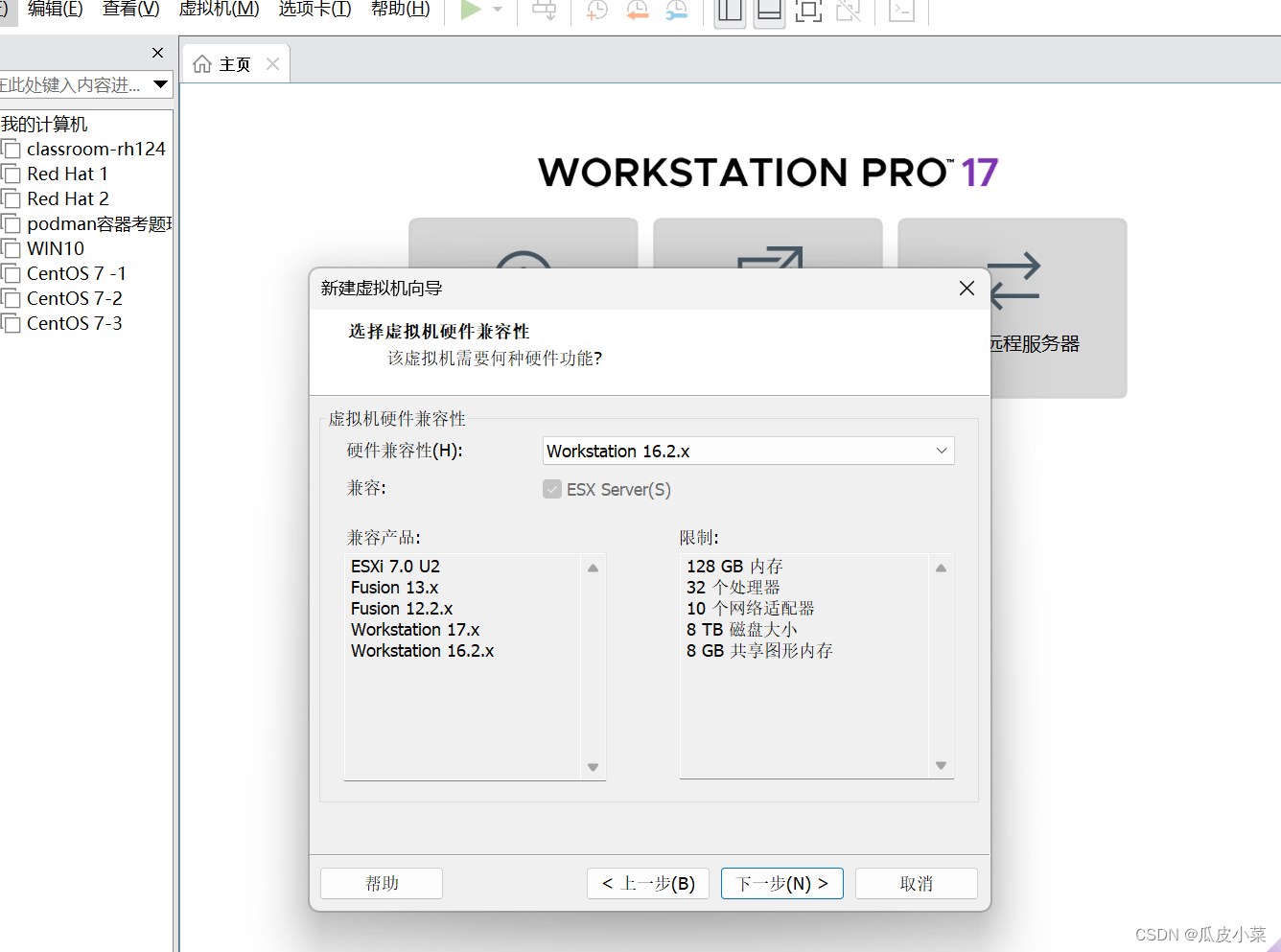Select the CentOS 7 -1 virtual machine
The width and height of the screenshot is (1281, 952).
pos(77,273)
